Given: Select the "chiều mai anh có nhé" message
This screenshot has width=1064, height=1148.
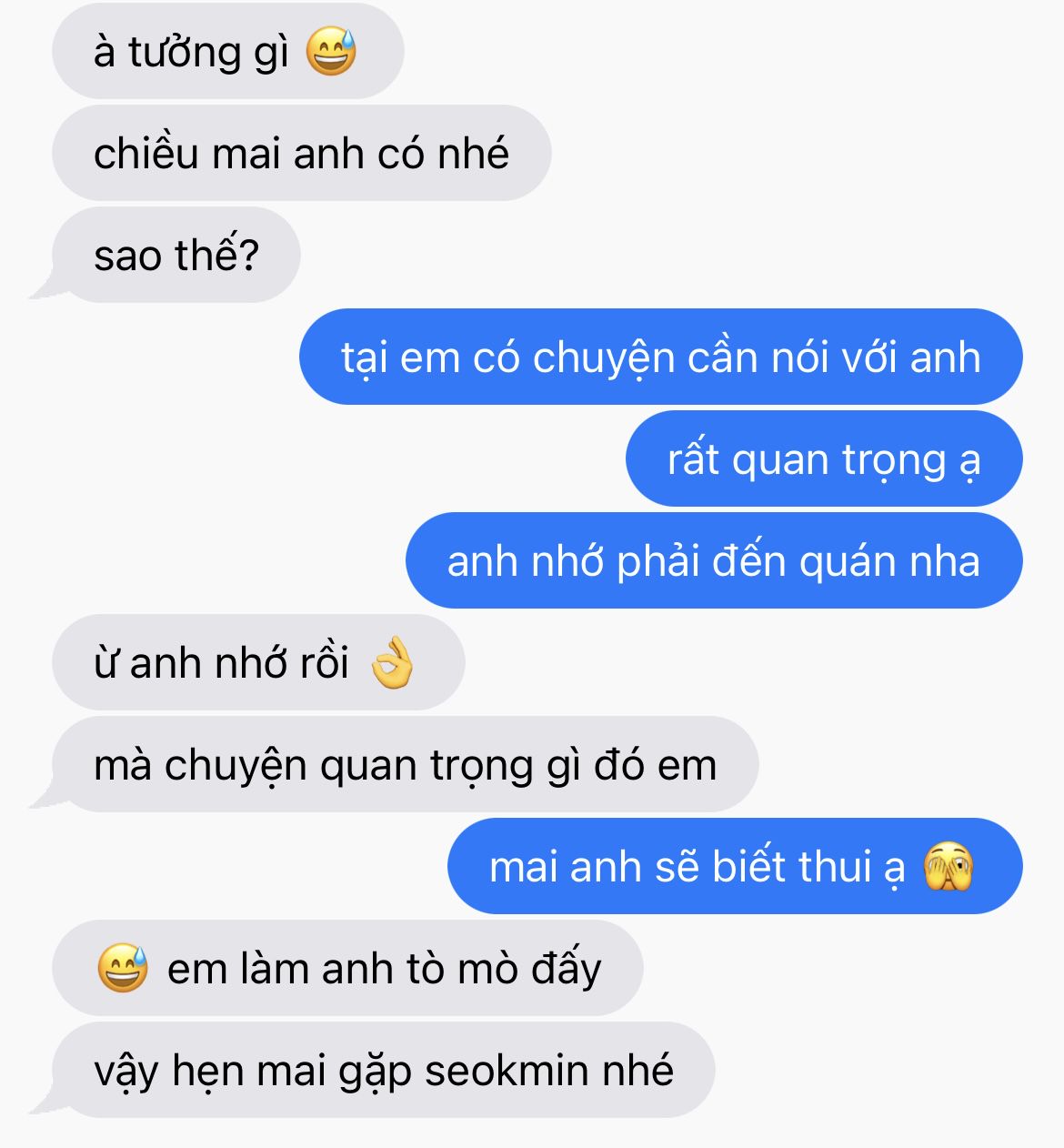Looking at the screenshot, I should 302,153.
